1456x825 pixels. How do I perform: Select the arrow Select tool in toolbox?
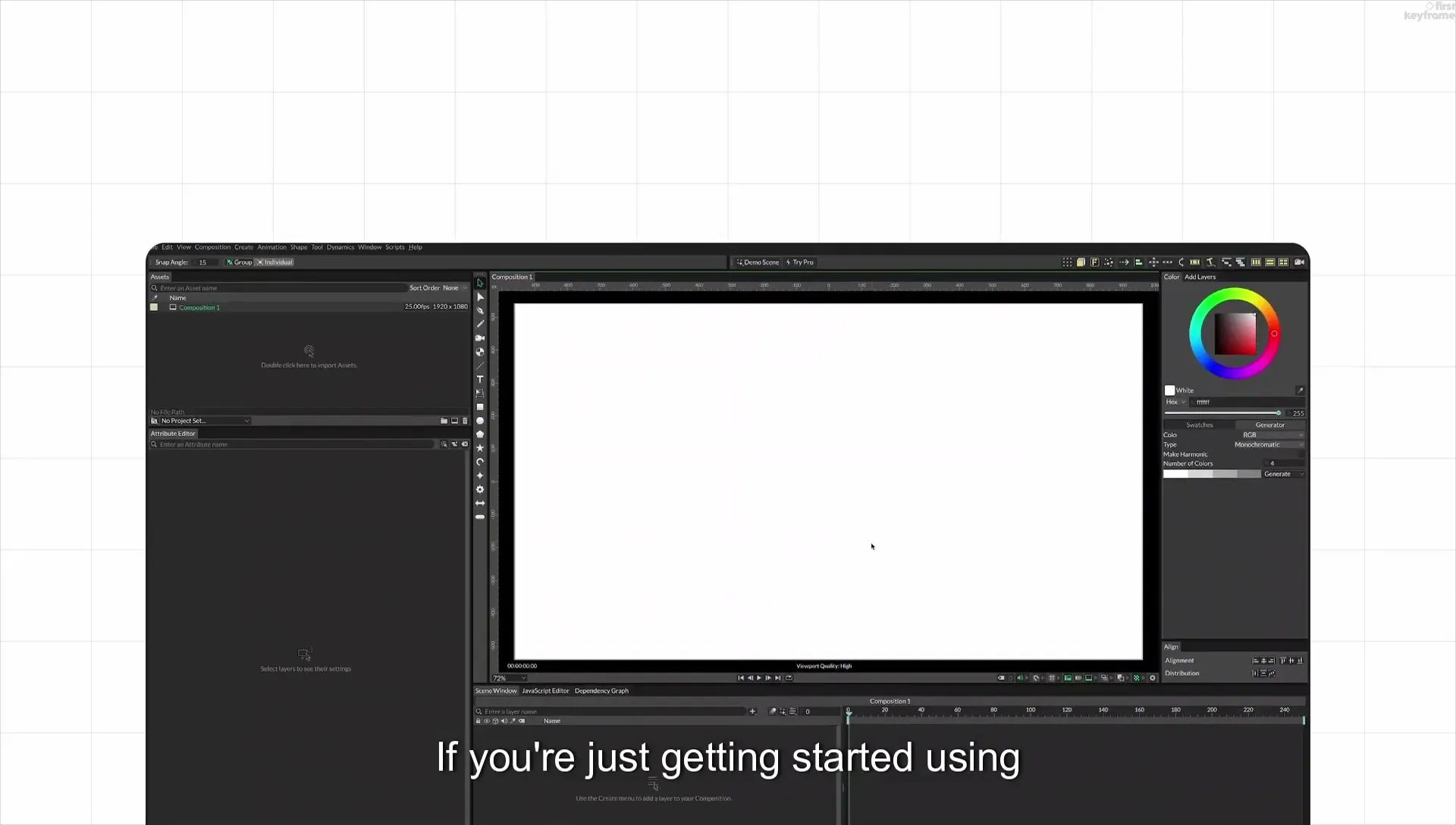[x=480, y=283]
